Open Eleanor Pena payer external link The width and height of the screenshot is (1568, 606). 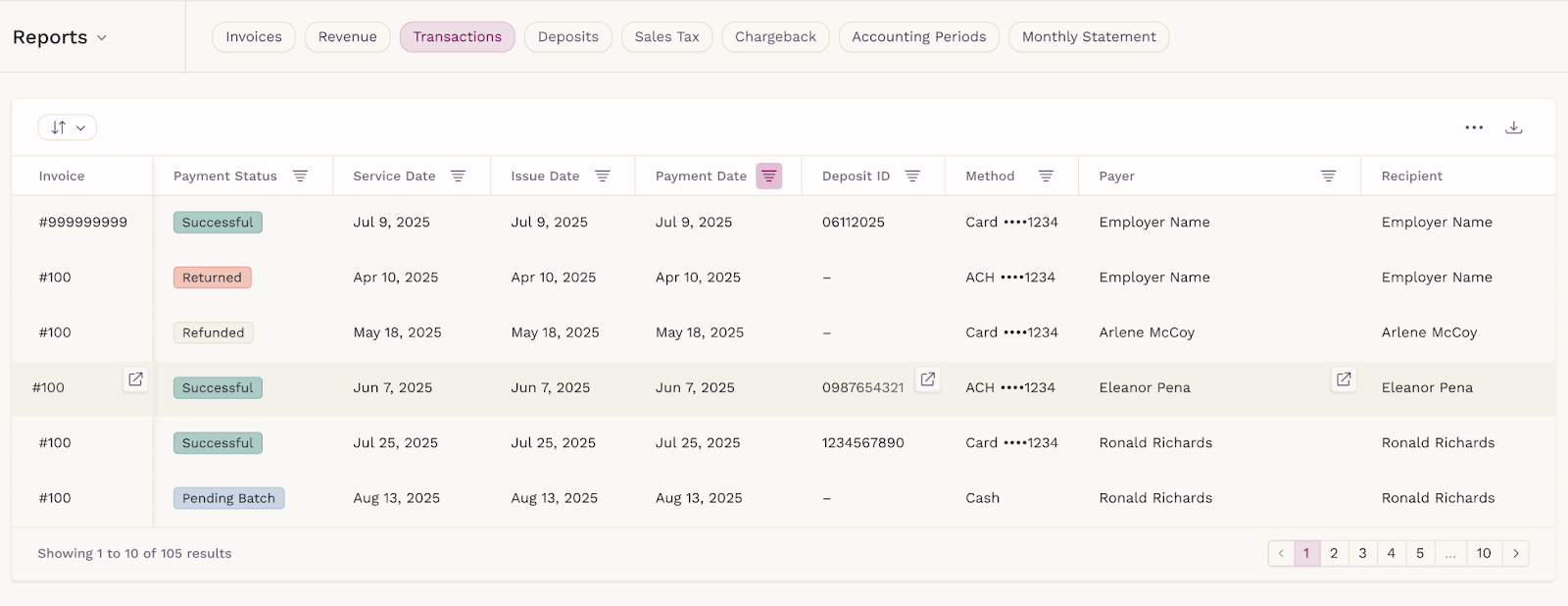point(1344,379)
